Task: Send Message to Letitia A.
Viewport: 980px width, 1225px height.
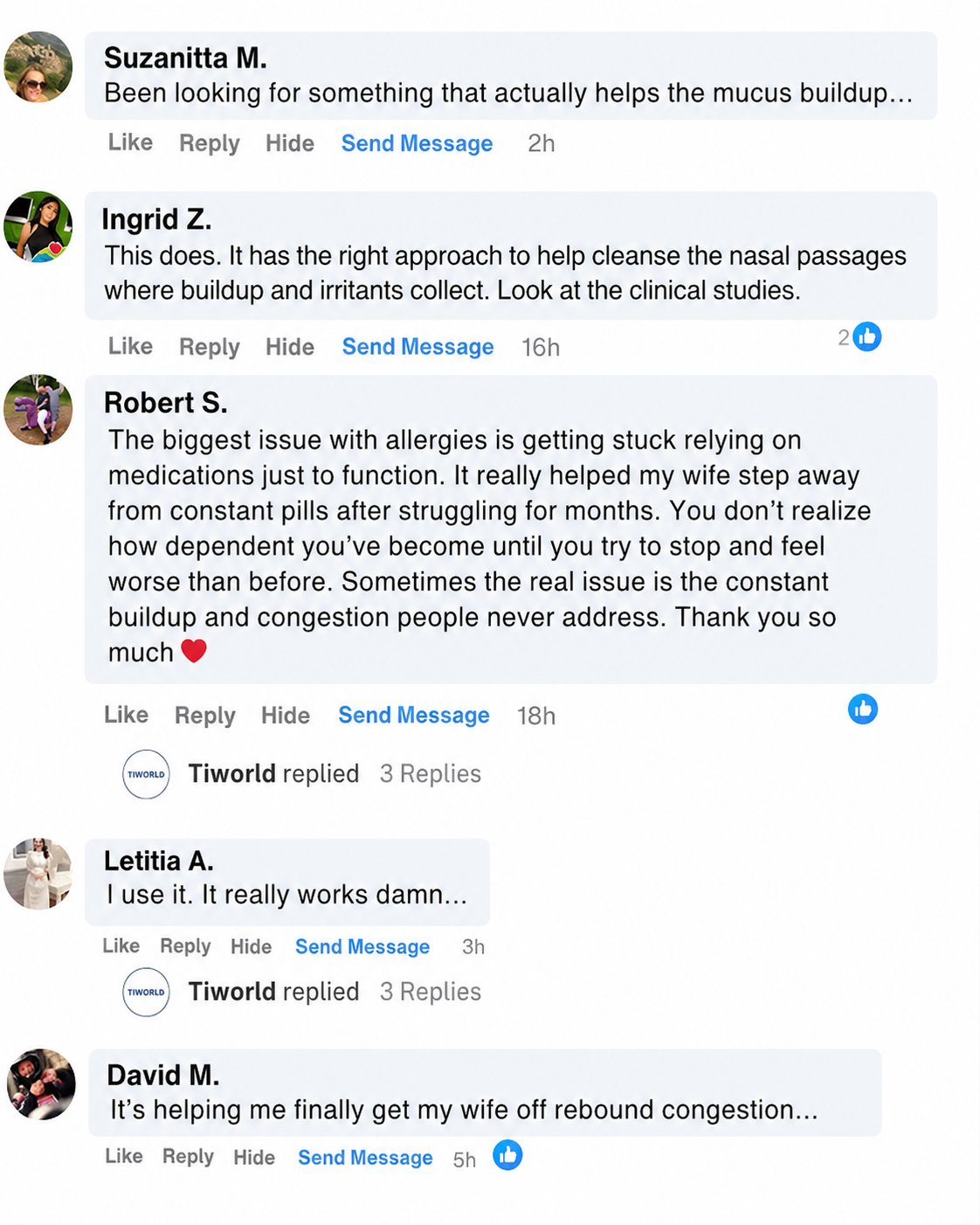Action: click(x=362, y=946)
